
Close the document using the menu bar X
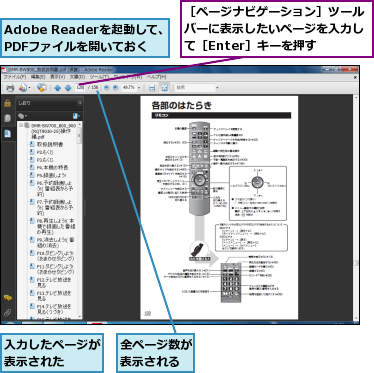point(355,77)
